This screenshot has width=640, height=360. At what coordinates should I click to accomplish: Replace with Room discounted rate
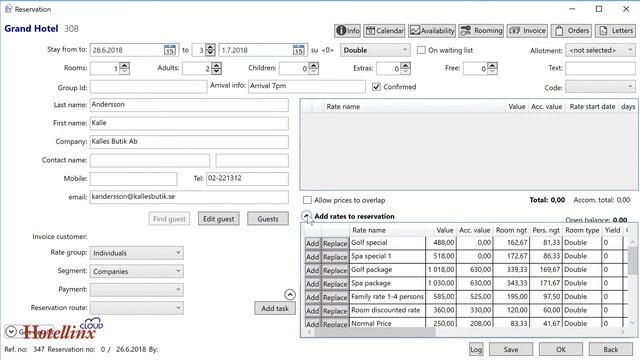(335, 311)
